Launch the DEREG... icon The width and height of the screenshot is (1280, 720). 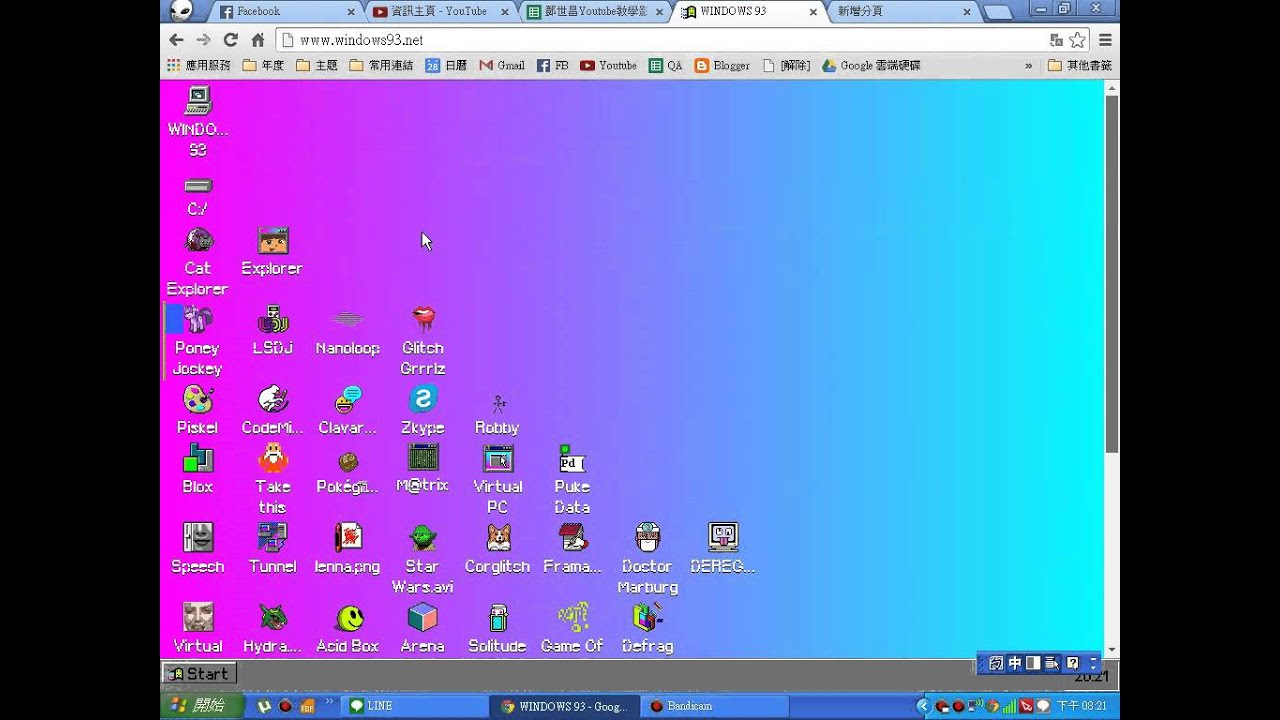coord(723,538)
